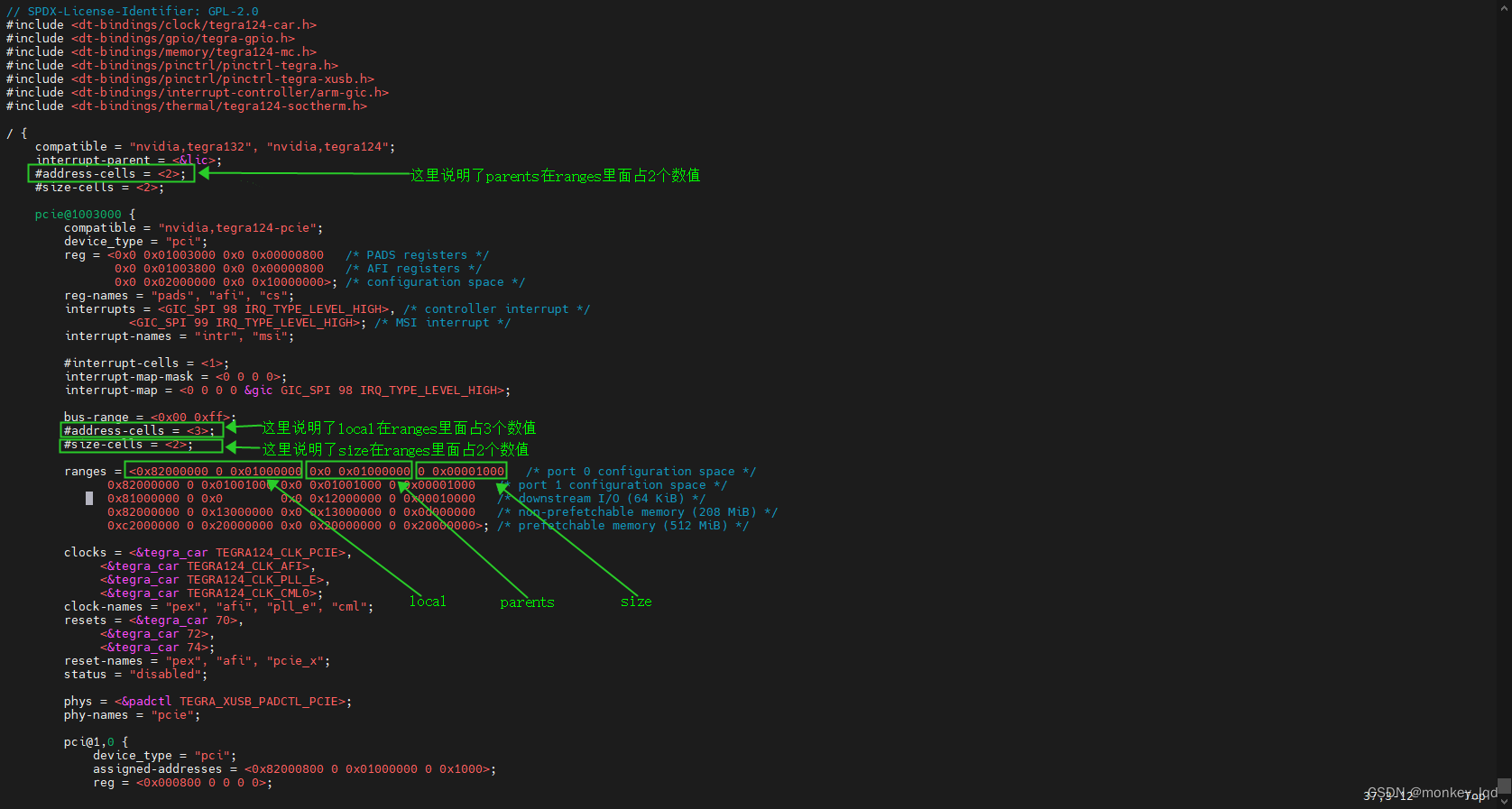Click the interrupt-names "intr", "msi" line
Viewport: 1512px width, 809px height.
179,336
